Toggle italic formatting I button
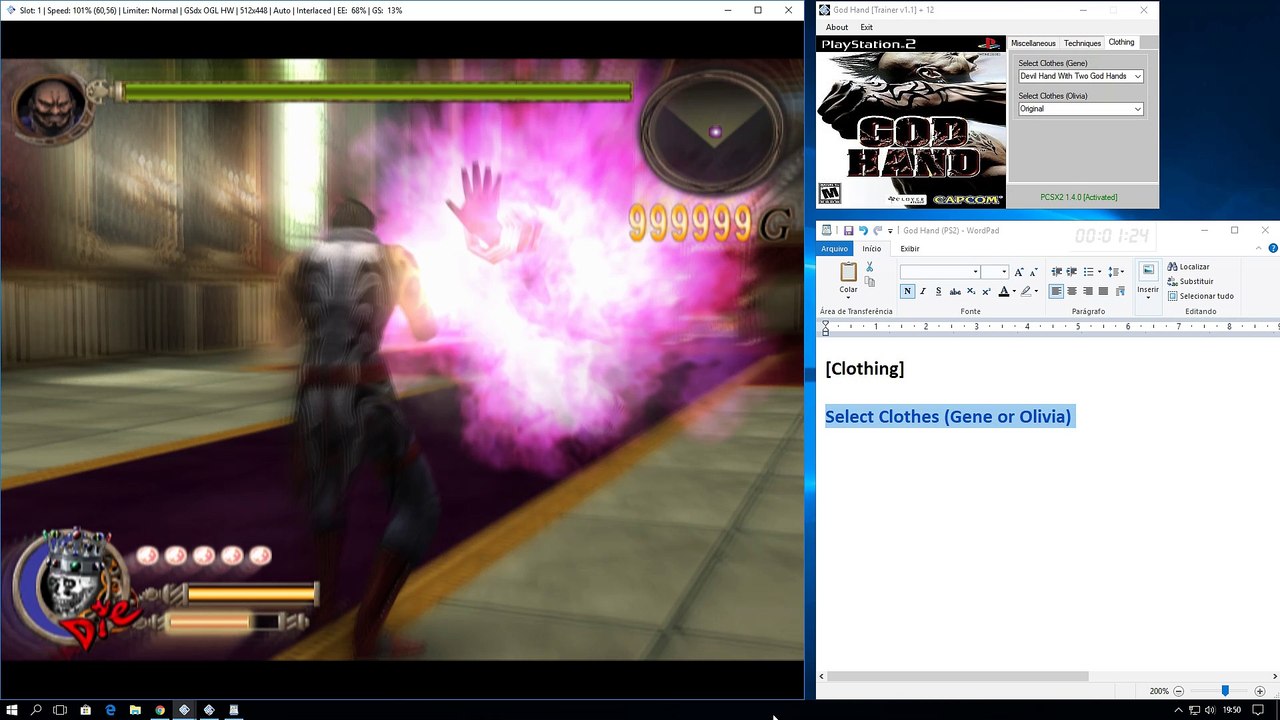This screenshot has width=1280, height=720. point(922,291)
